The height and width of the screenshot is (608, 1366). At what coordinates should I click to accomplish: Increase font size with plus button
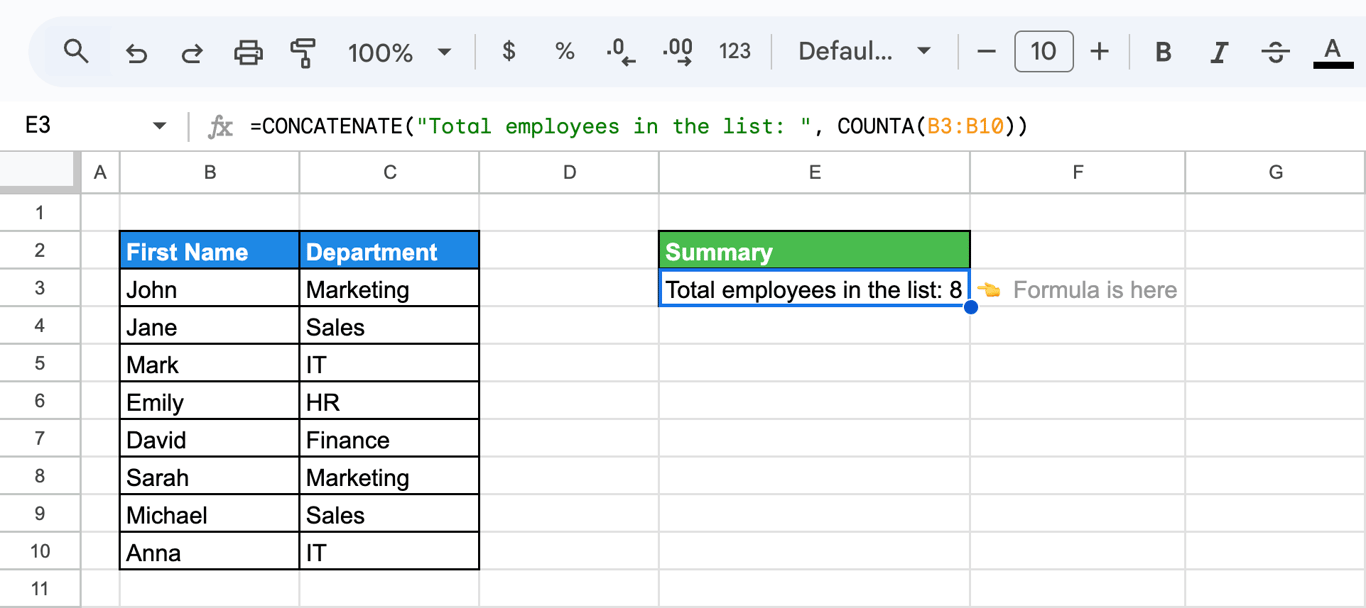(1099, 51)
